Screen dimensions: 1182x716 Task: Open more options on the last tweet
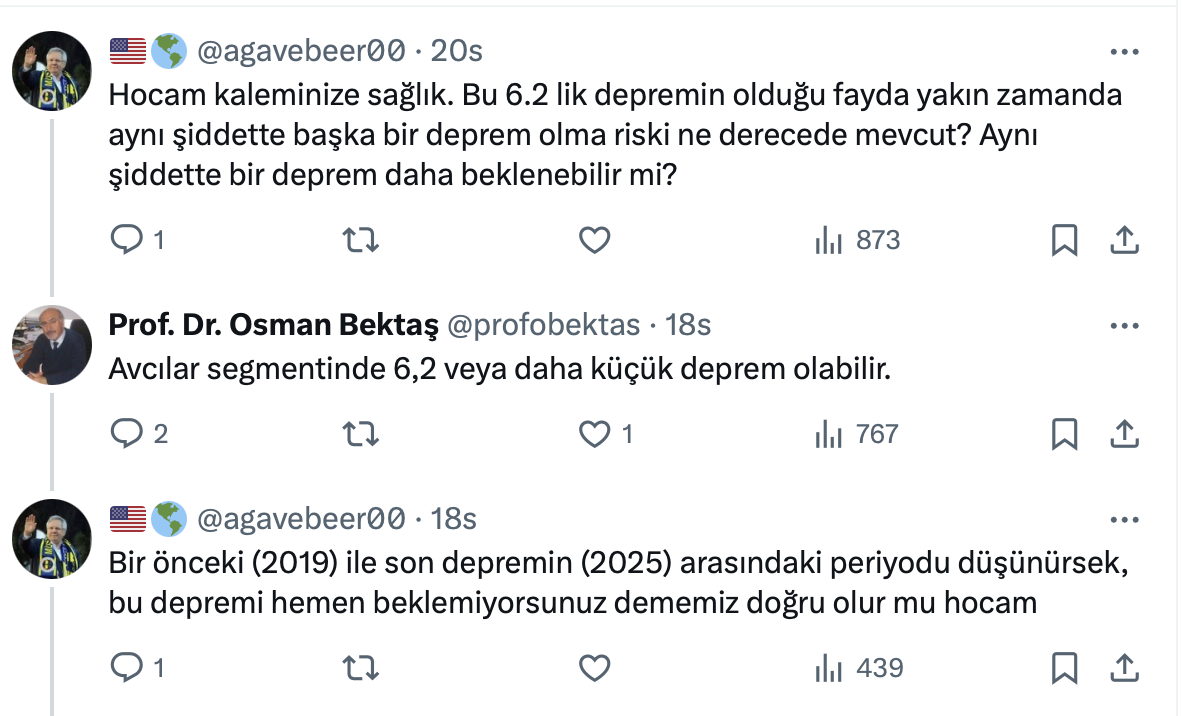click(x=1125, y=520)
